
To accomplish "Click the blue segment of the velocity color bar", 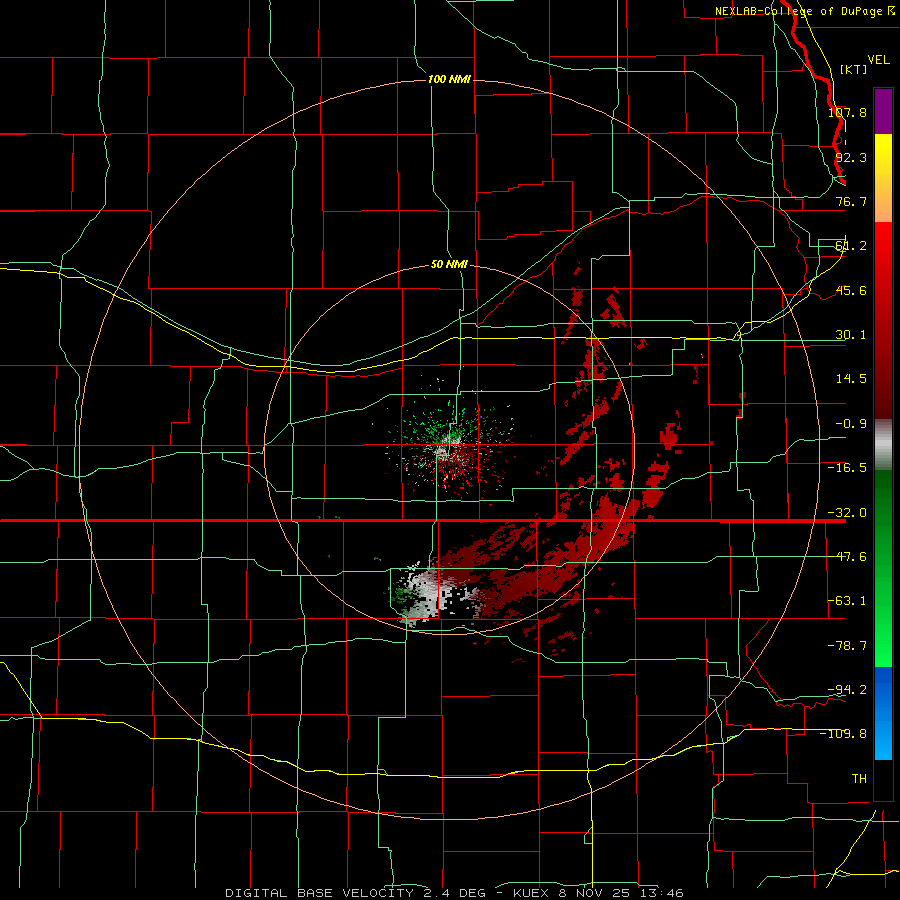I will (883, 713).
